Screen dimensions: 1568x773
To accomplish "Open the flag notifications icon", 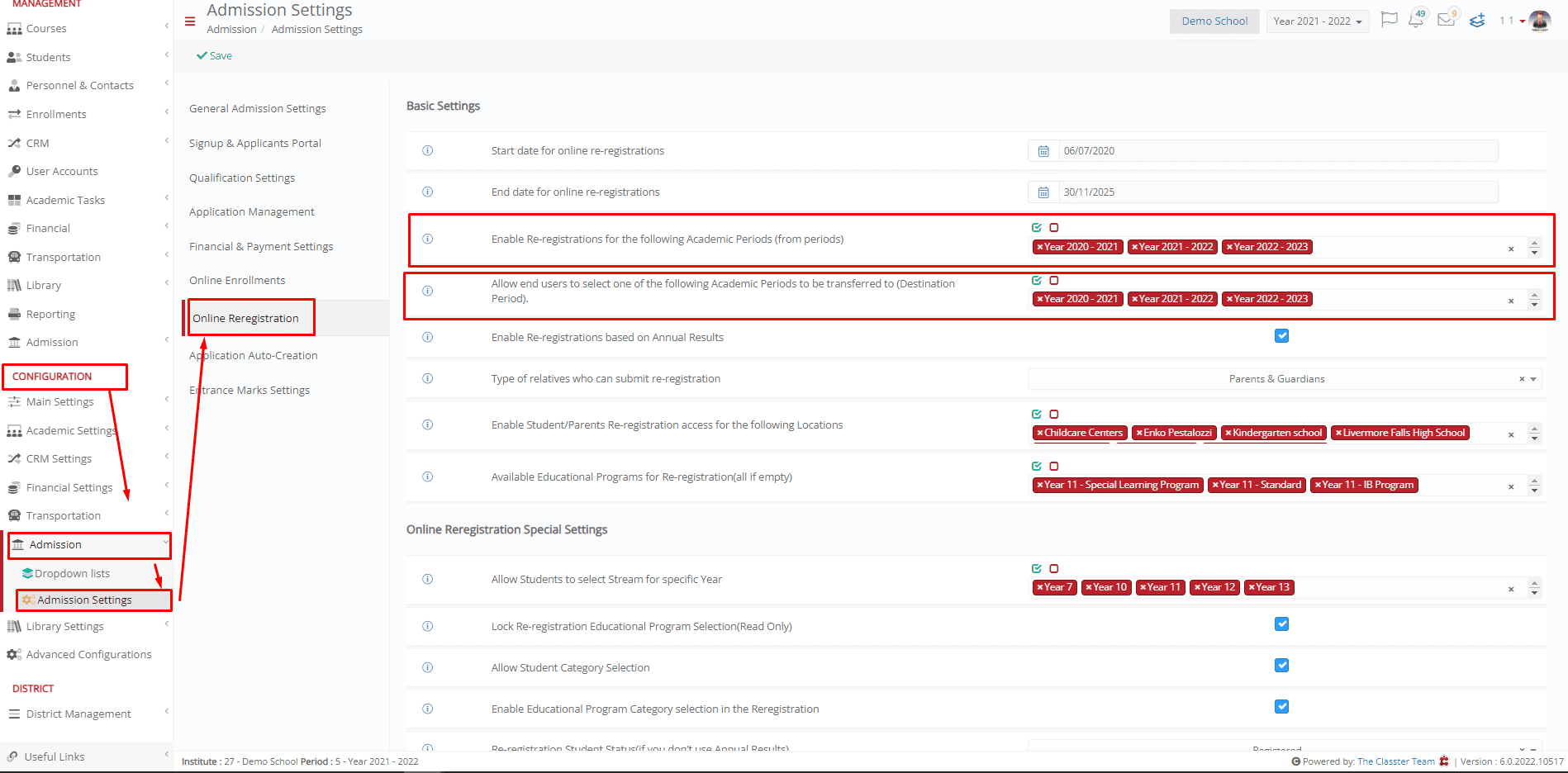I will tap(1390, 19).
